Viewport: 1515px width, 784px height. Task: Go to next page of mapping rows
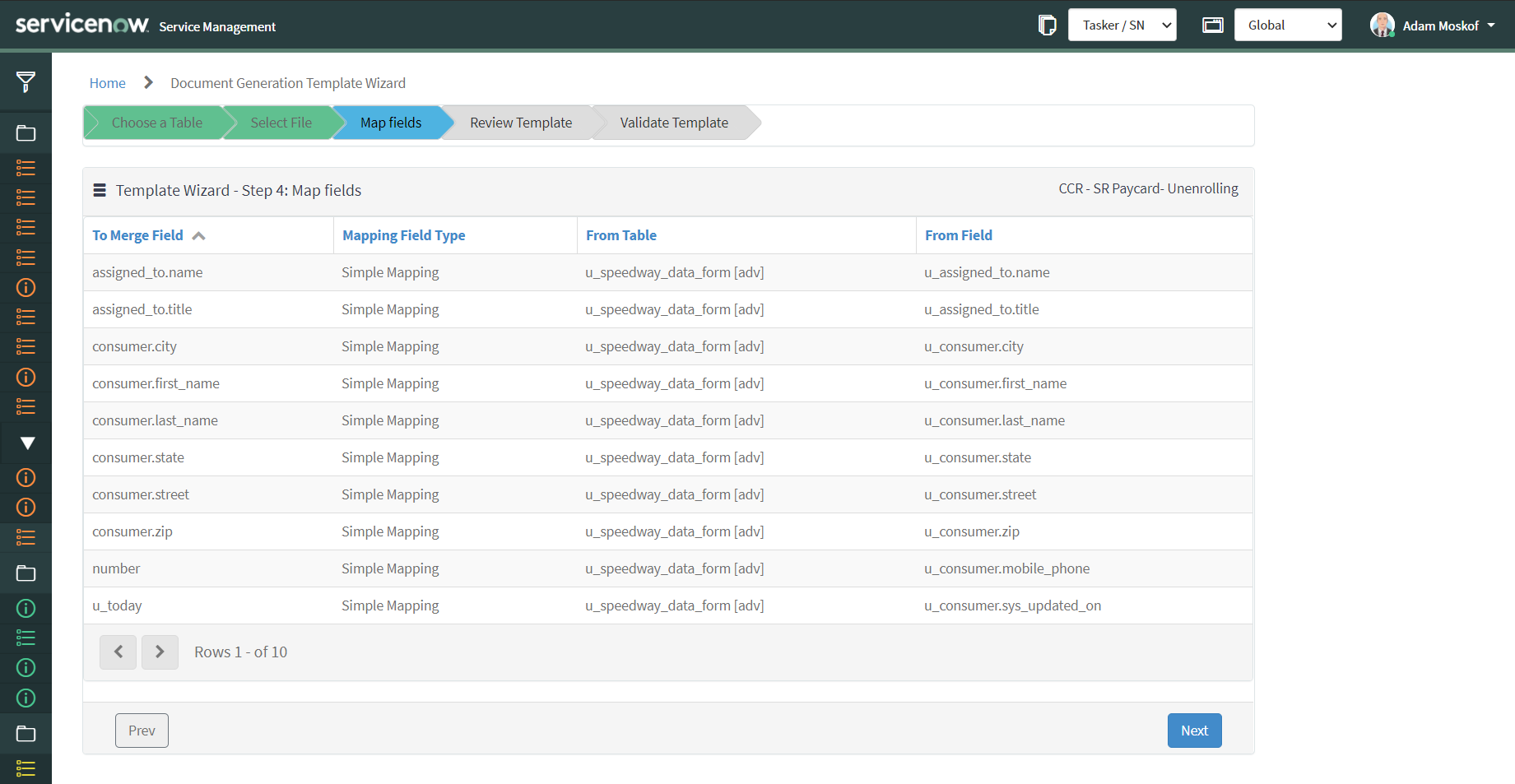click(160, 652)
